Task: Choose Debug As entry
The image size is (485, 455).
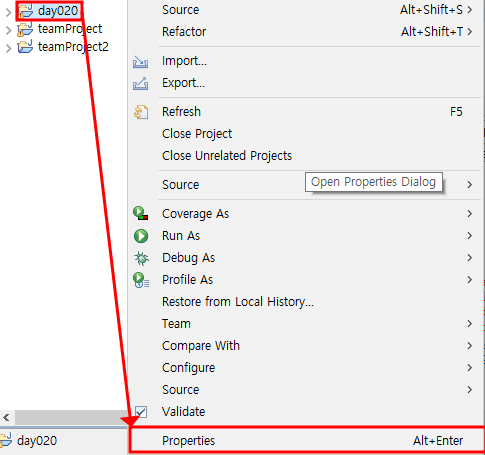Action: pyautogui.click(x=306, y=258)
